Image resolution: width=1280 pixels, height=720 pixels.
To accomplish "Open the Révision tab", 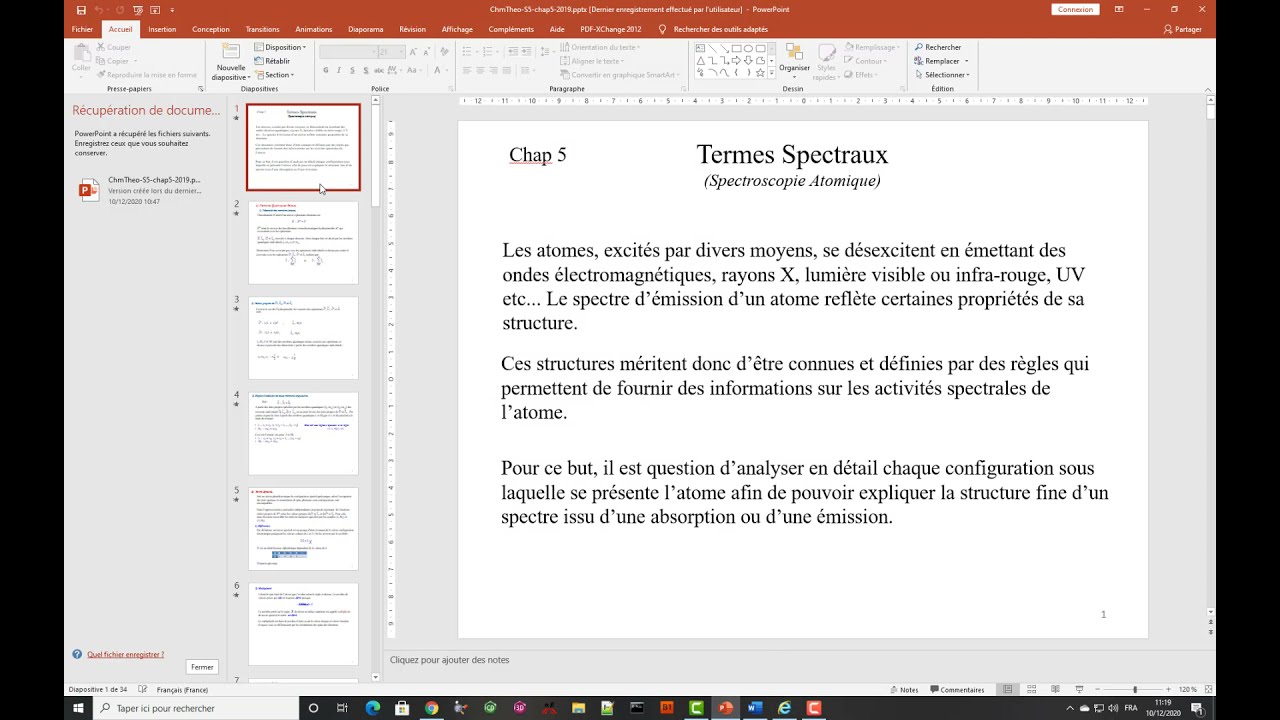I will pyautogui.click(x=412, y=29).
